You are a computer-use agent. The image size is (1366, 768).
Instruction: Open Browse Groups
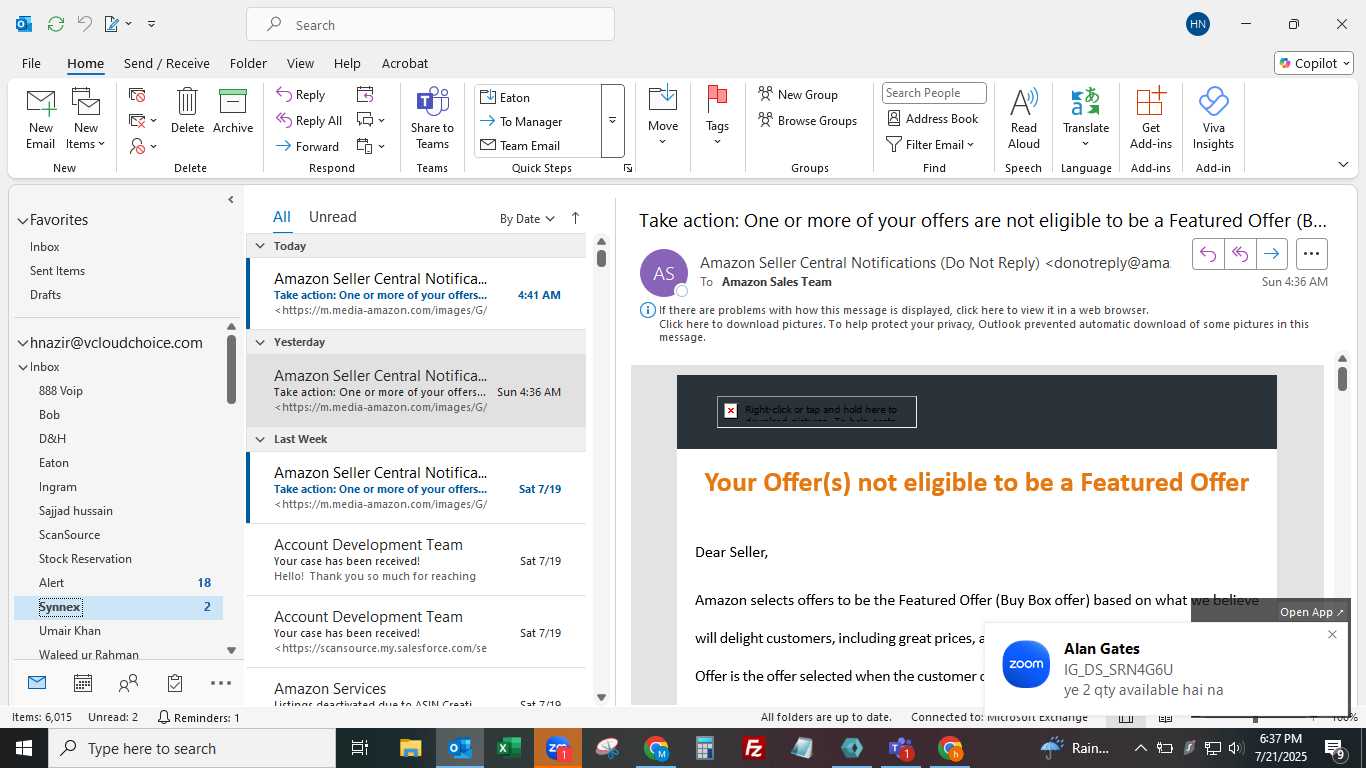808,120
